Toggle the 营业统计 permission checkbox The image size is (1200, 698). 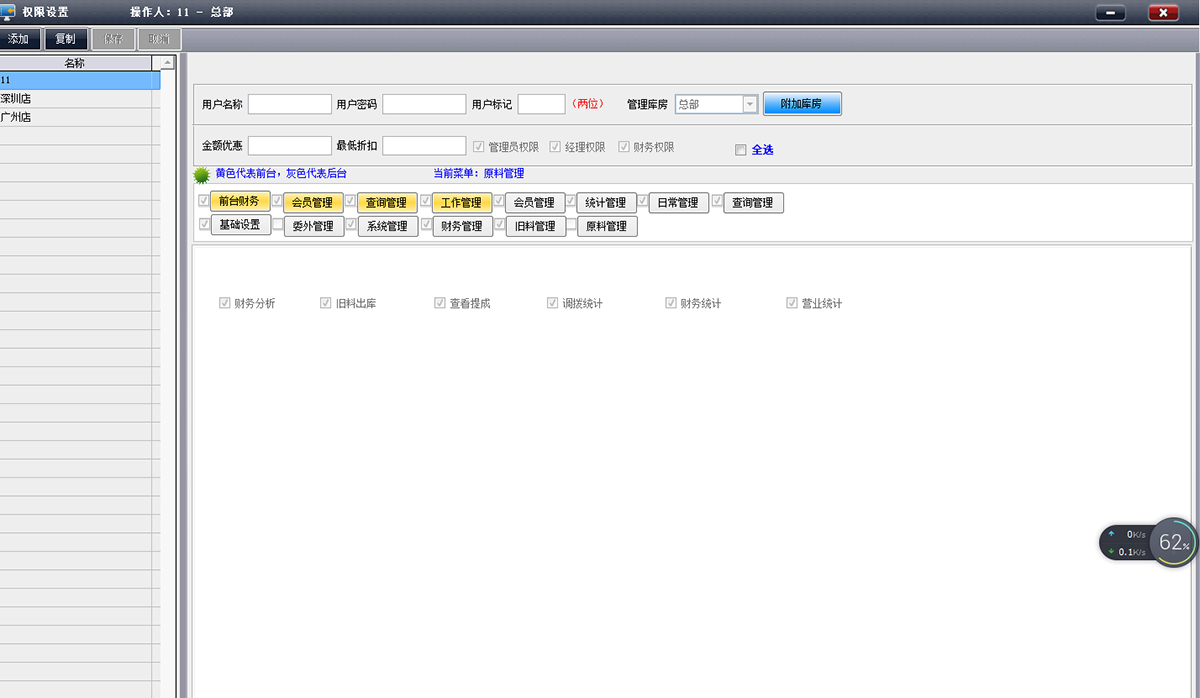coord(792,303)
